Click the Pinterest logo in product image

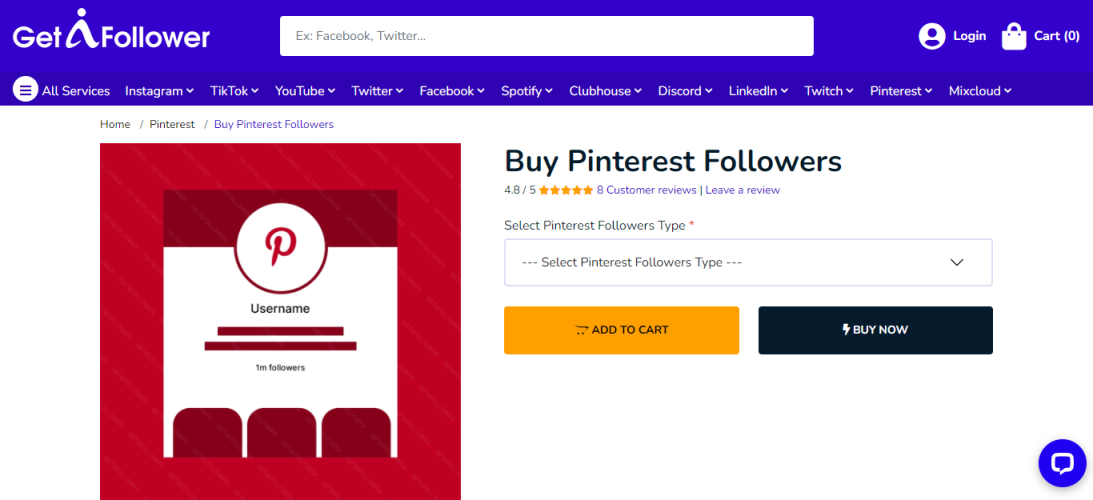pos(280,246)
